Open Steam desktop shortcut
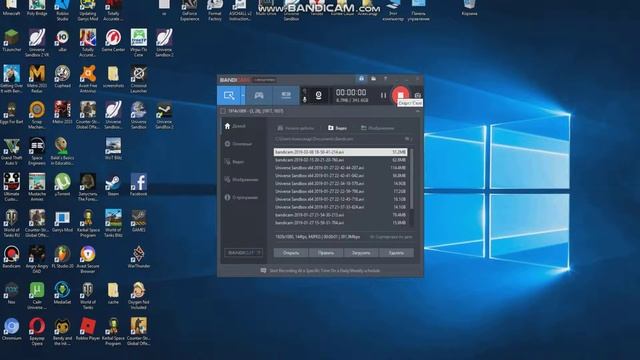640x360 pixels. [113, 185]
